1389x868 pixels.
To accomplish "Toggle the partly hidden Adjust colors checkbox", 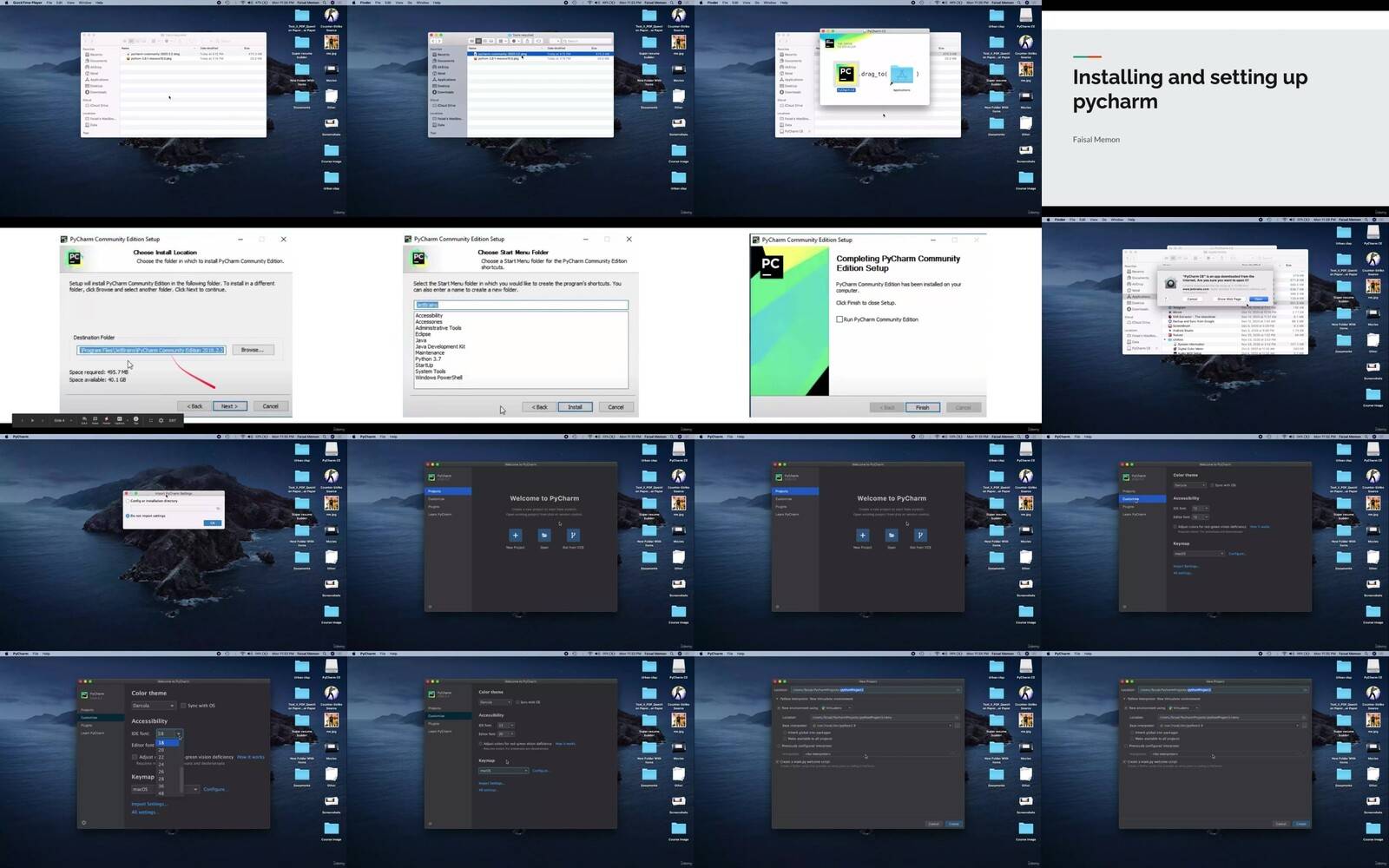I will tap(135, 757).
